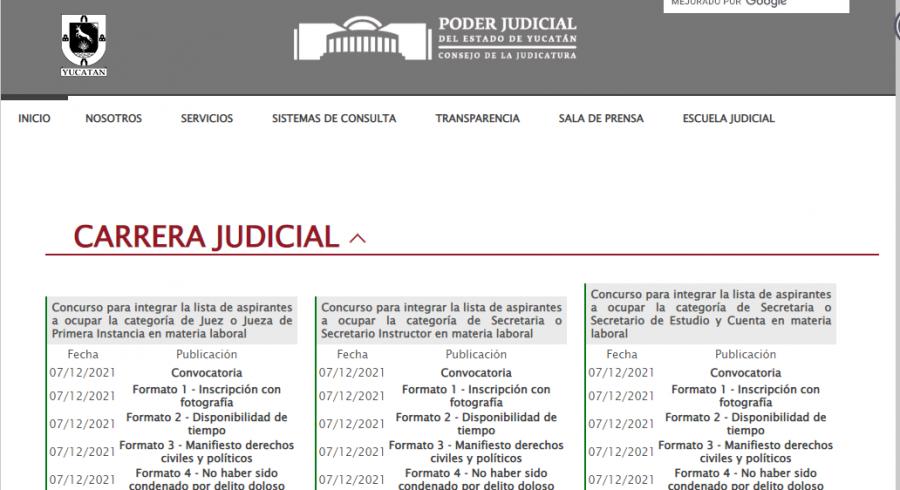
Task: Open Formato 2 Disponibilidad in Juez concurso
Action: click(x=207, y=424)
